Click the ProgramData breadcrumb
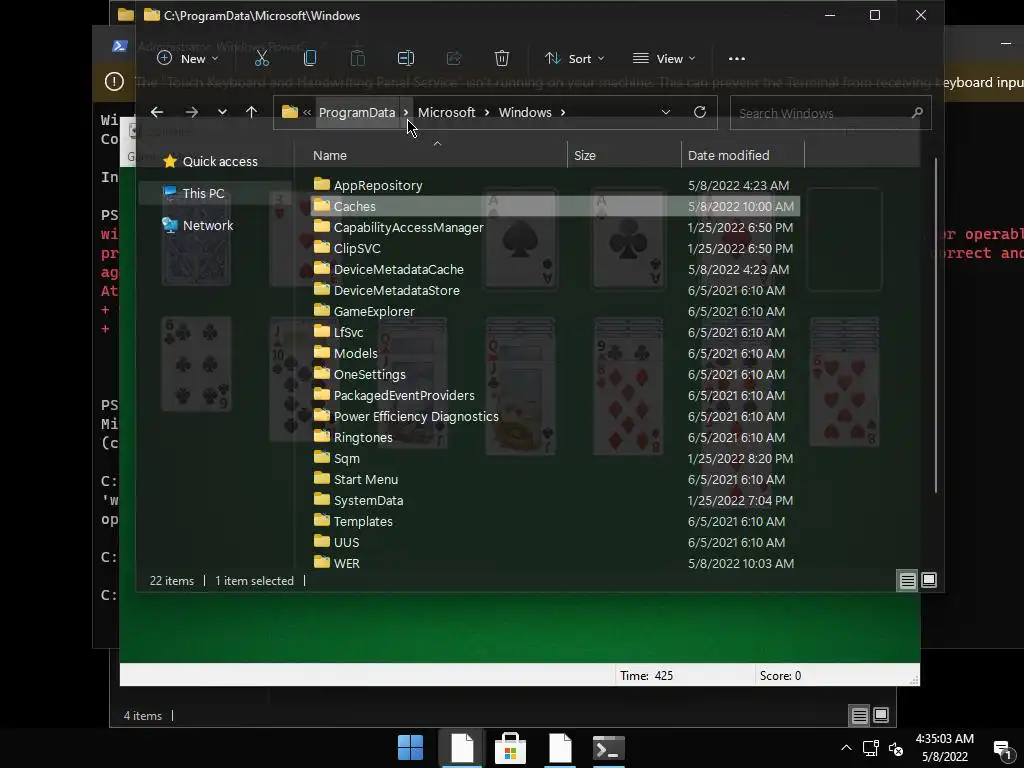 pyautogui.click(x=357, y=112)
